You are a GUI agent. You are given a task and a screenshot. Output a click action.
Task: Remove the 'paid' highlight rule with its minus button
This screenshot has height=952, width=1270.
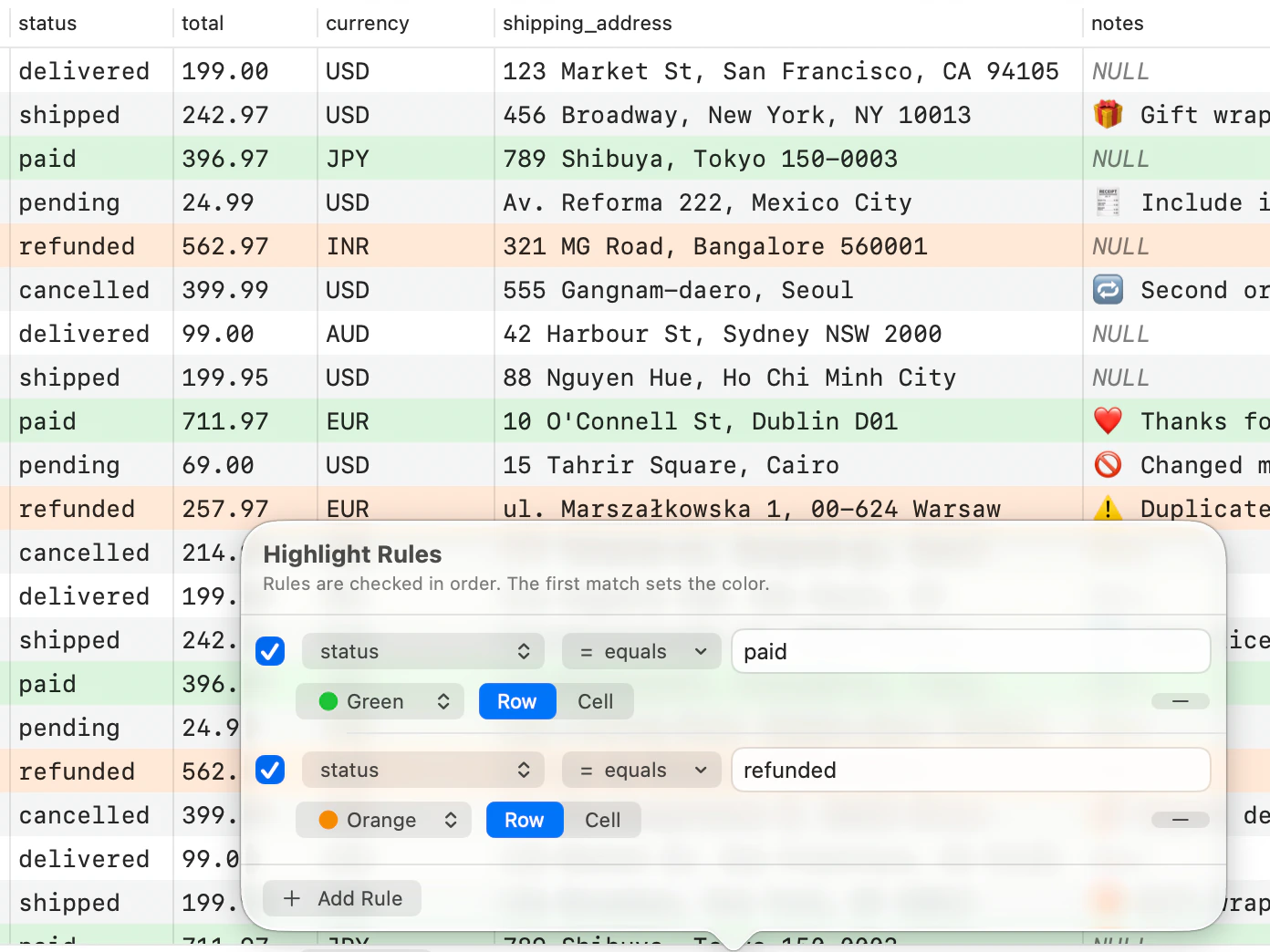(1181, 701)
